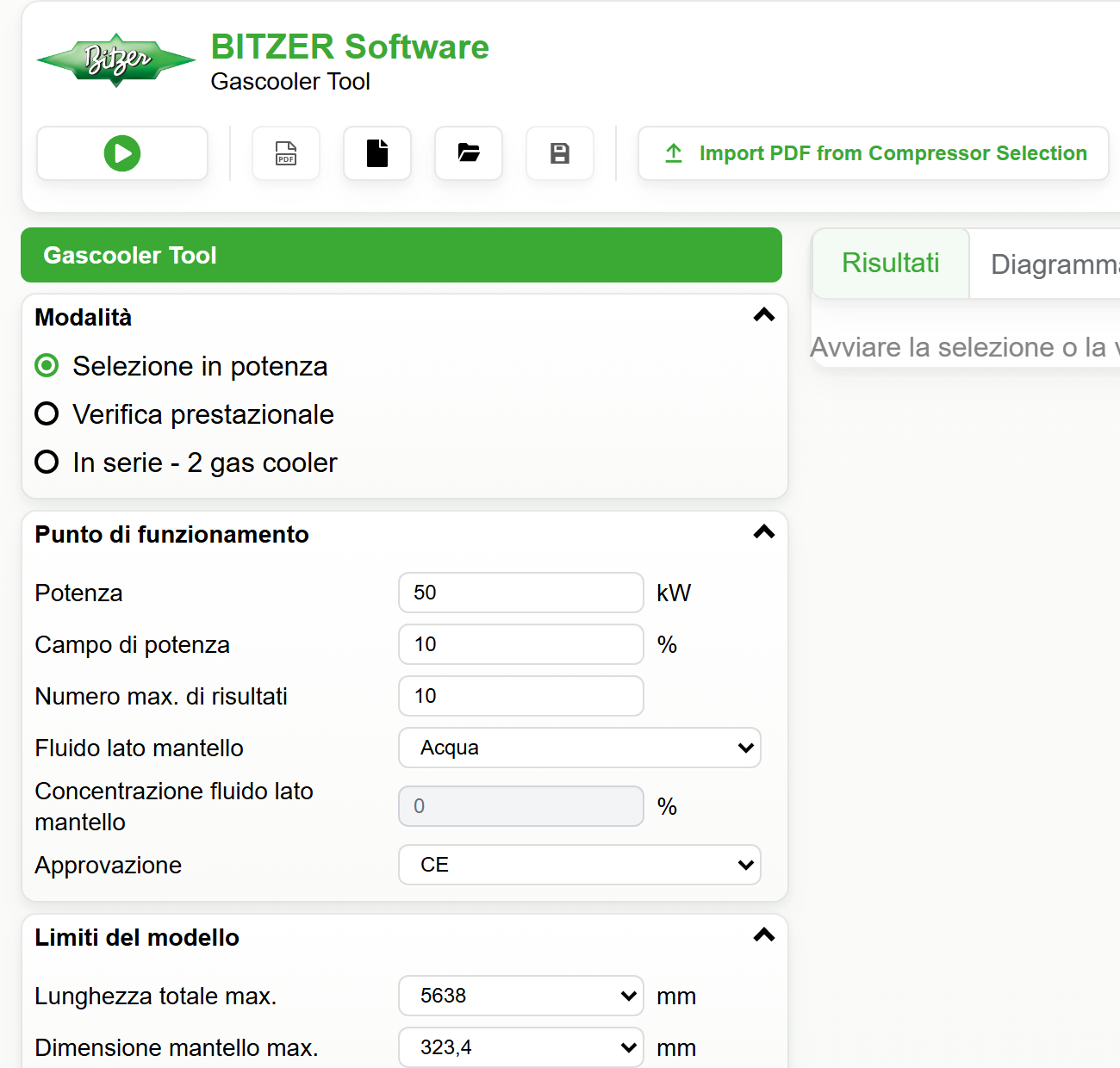Click the Campo di potenza field
The width and height of the screenshot is (1120, 1068).
521,644
